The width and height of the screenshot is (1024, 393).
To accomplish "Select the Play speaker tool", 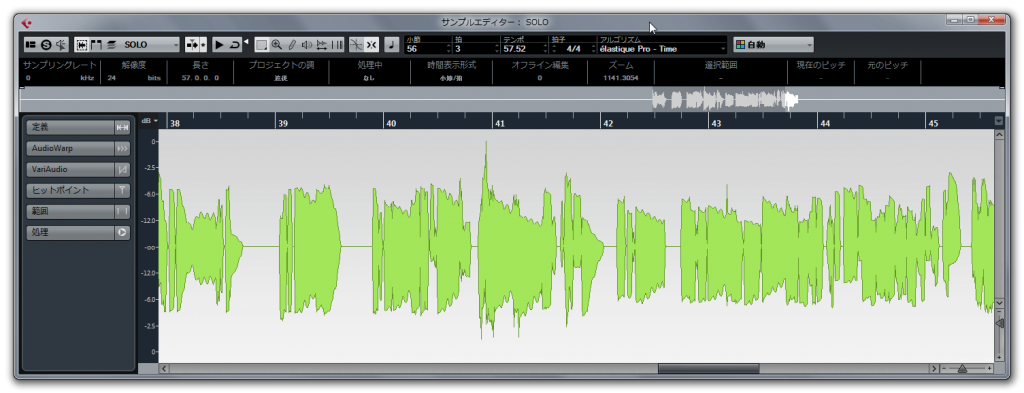I will click(x=306, y=45).
